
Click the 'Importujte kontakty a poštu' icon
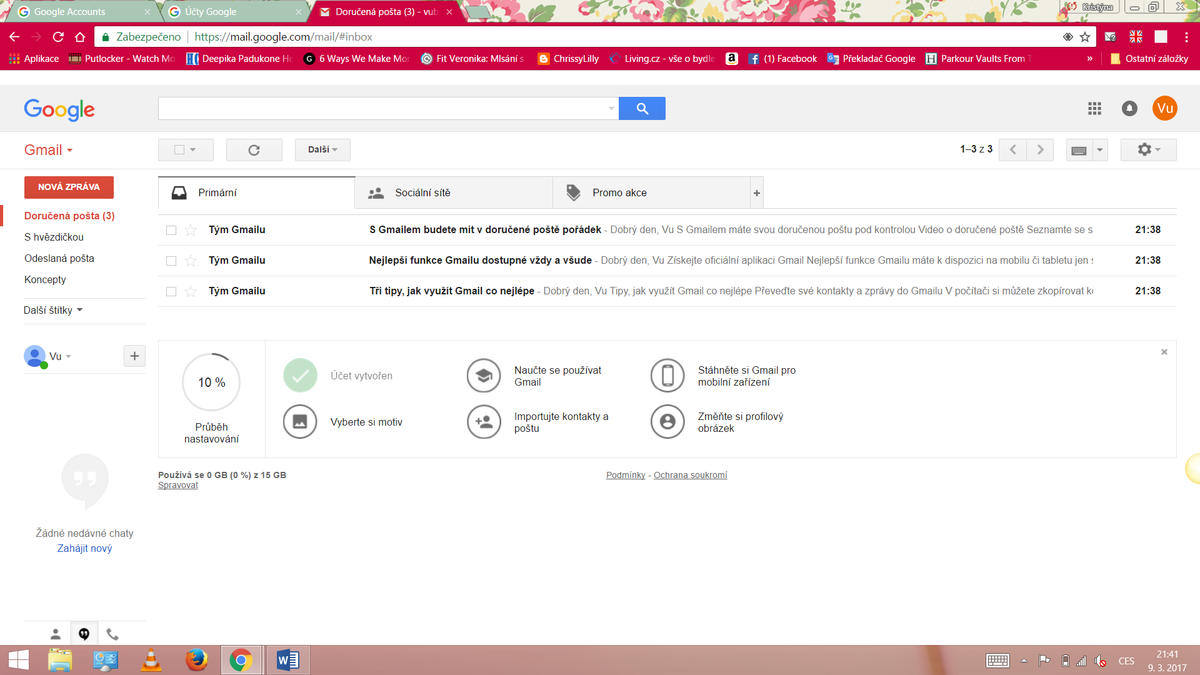tap(484, 422)
